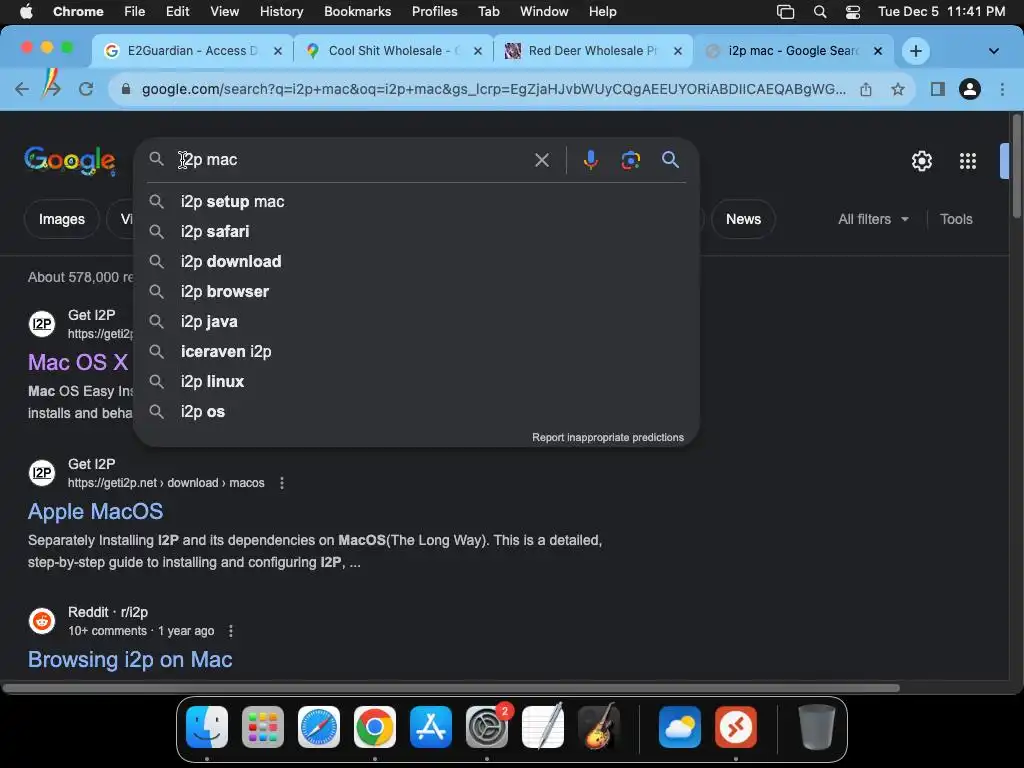Open Control Center in menu bar
This screenshot has height=768, width=1024.
[x=852, y=12]
